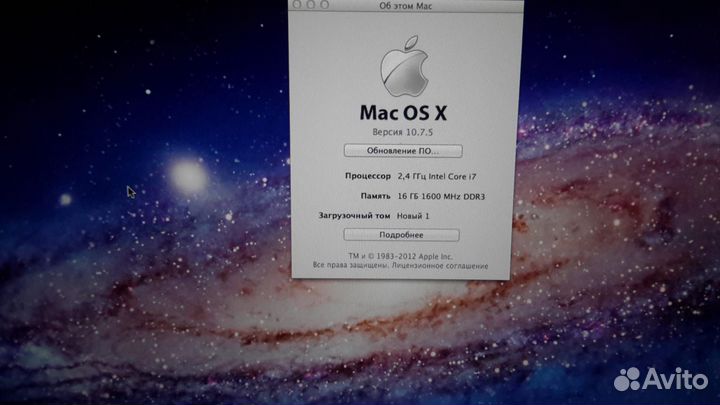Click the Загрузочный том label
This screenshot has height=405, width=720.
click(354, 215)
